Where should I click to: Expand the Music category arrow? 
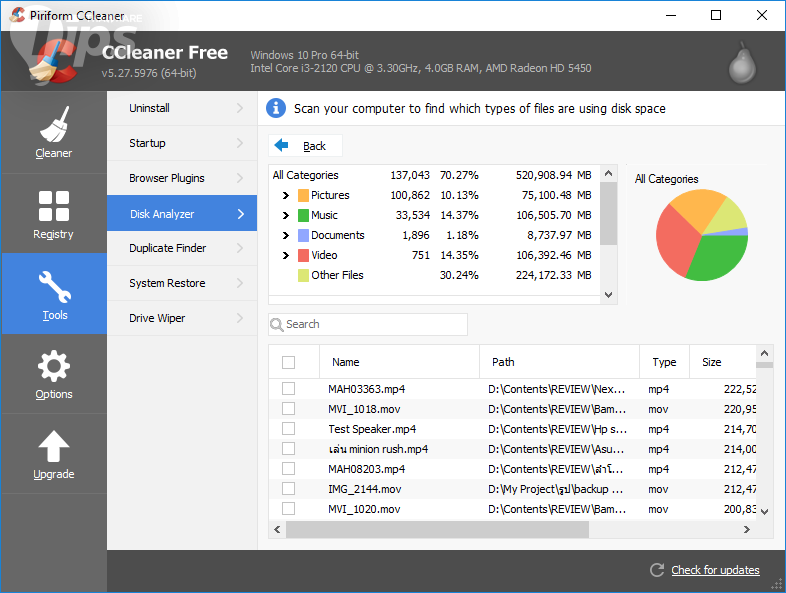[286, 216]
